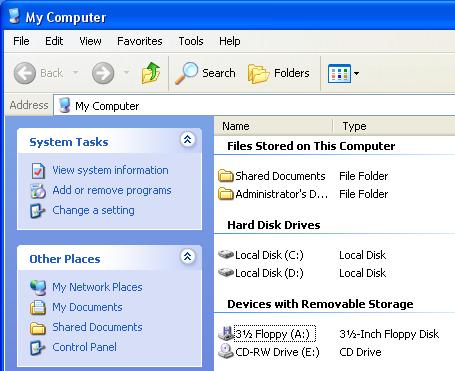
Task: Click the CD-RW Drive (E:) disc icon
Action: pyautogui.click(x=226, y=351)
